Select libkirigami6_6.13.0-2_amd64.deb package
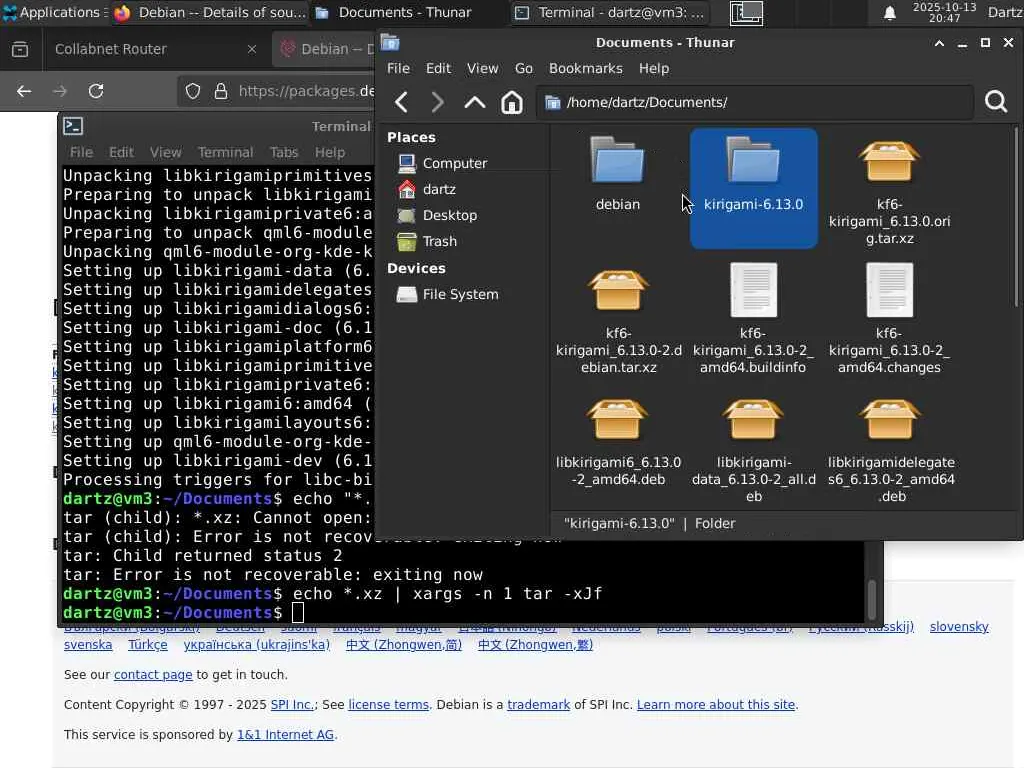 pyautogui.click(x=618, y=443)
